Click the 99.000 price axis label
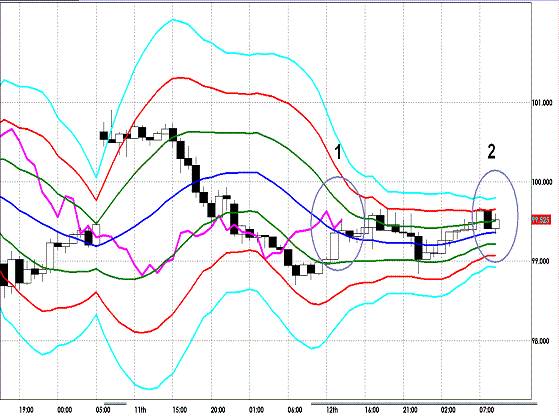 pos(540,262)
